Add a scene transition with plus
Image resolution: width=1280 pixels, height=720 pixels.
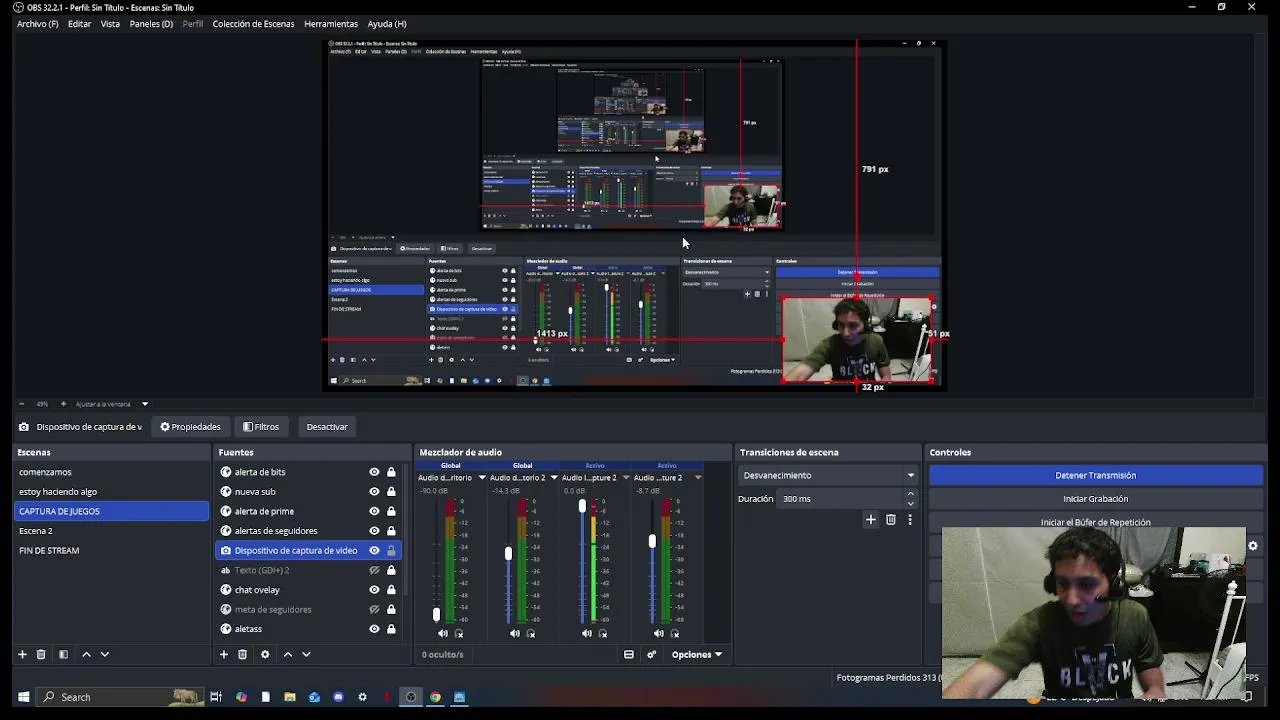pos(871,519)
